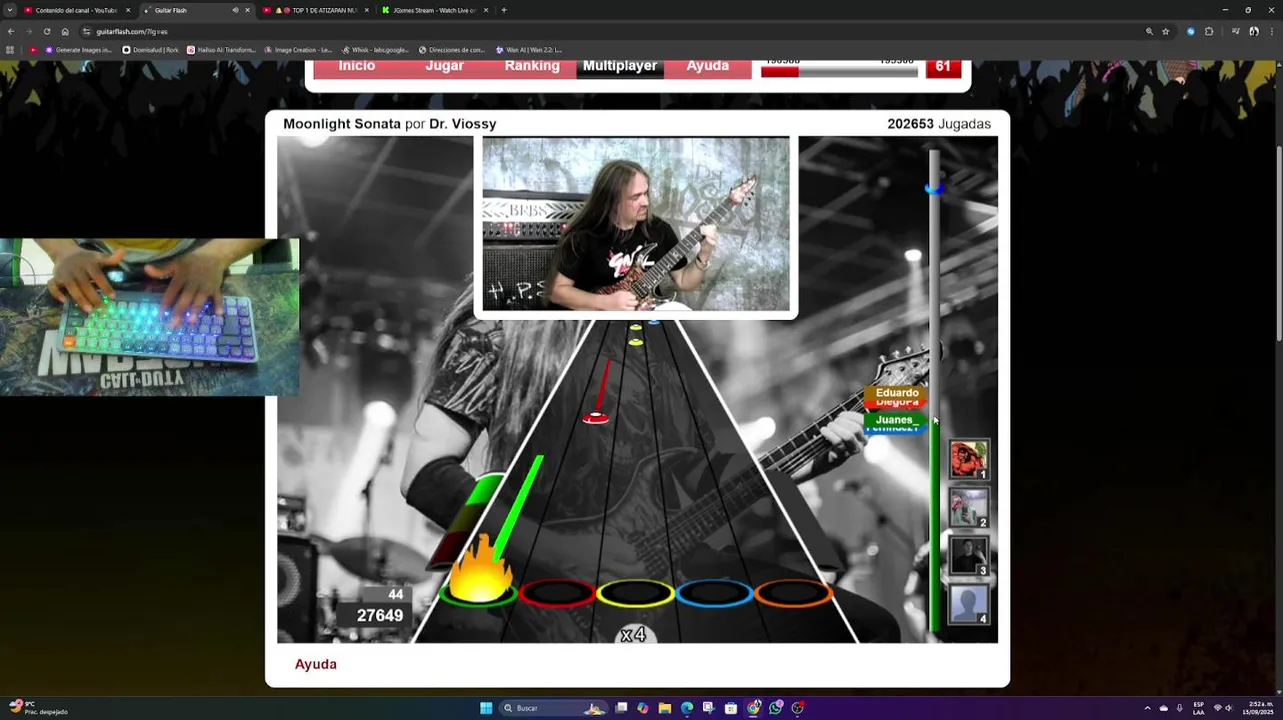Click player avatar ranked 2

[968, 508]
